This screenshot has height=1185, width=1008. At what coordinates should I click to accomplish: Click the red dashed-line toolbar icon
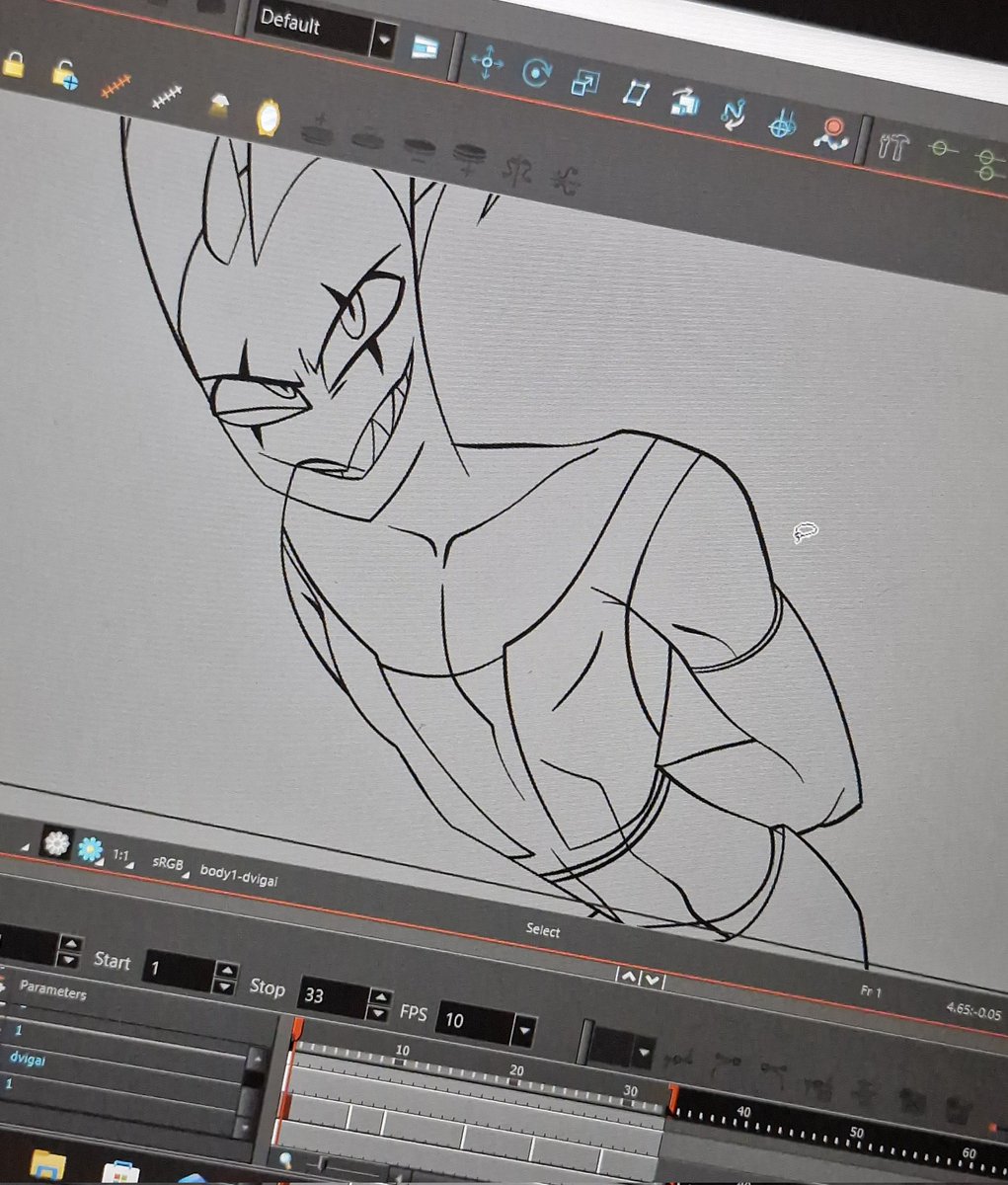pos(116,87)
